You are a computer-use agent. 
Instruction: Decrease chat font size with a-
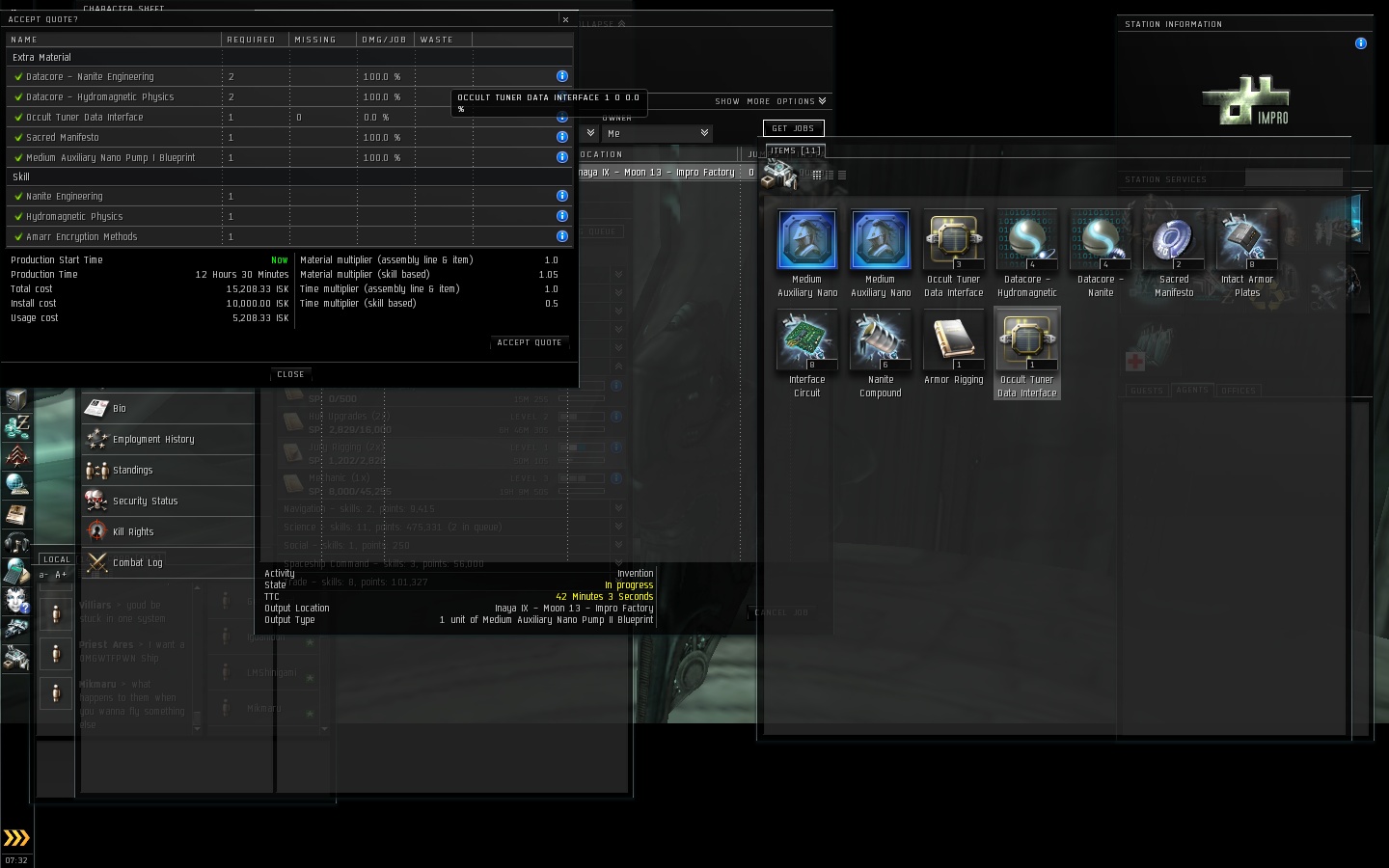pyautogui.click(x=43, y=575)
